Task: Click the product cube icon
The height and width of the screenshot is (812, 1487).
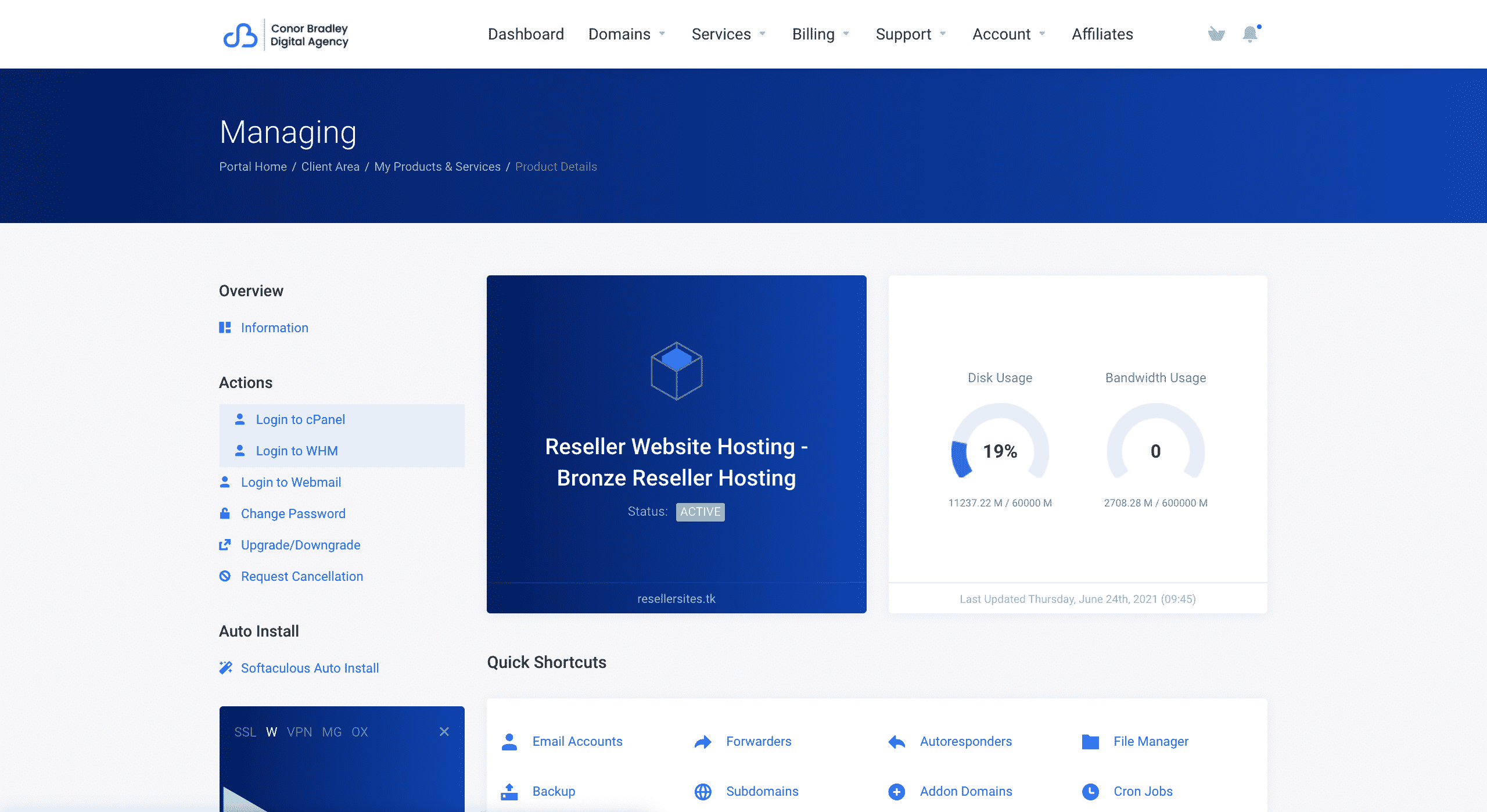Action: click(x=677, y=371)
